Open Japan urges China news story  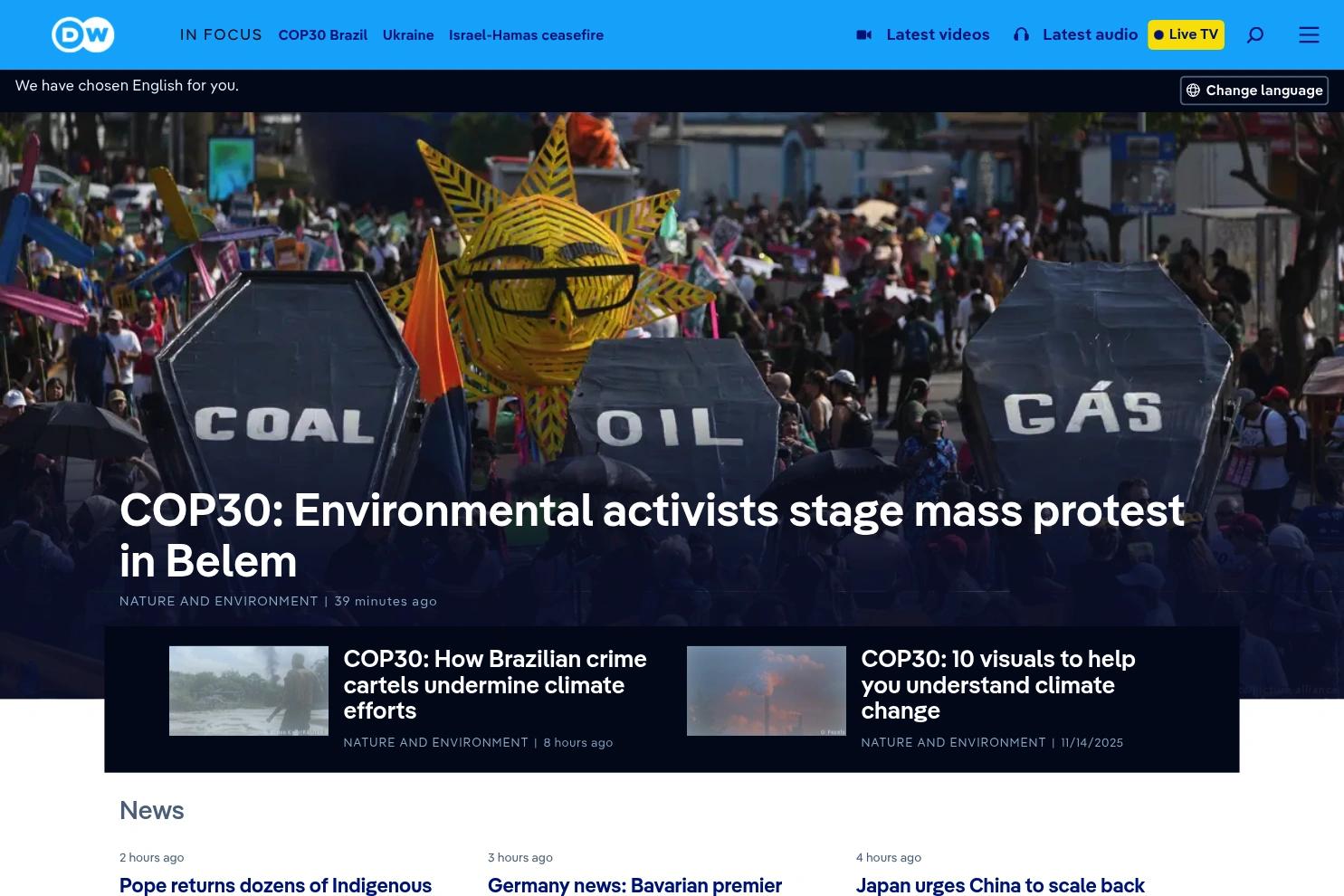(x=1000, y=885)
